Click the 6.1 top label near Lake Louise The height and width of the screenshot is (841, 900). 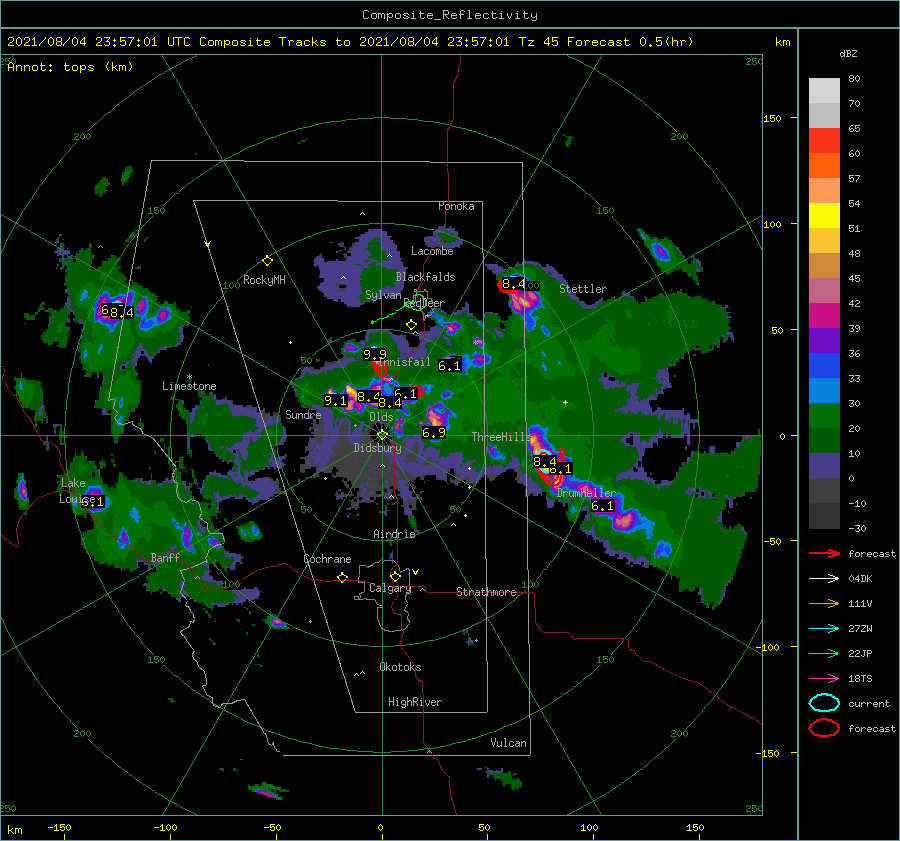(x=94, y=502)
